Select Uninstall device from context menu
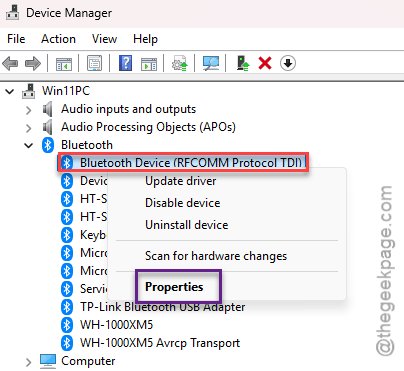Image resolution: width=404 pixels, height=371 pixels. 187,225
